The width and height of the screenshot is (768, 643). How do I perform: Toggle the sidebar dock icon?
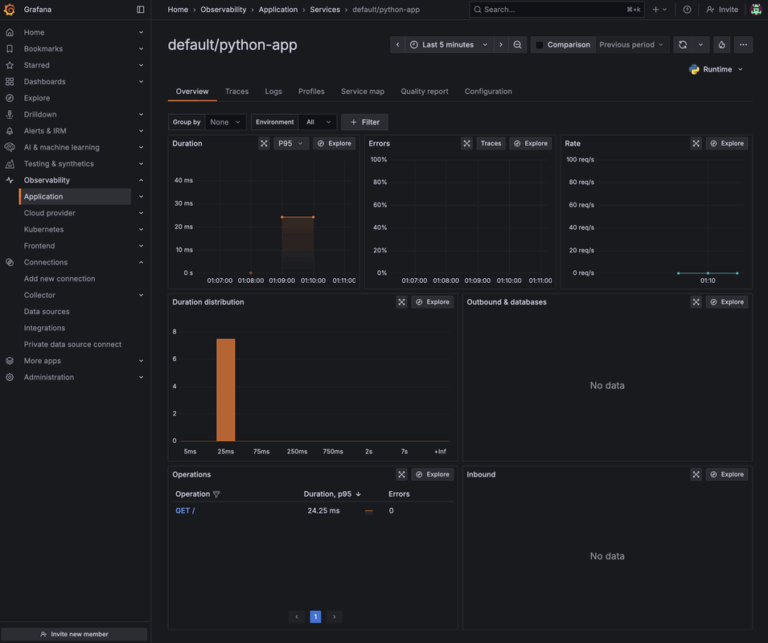[x=141, y=9]
